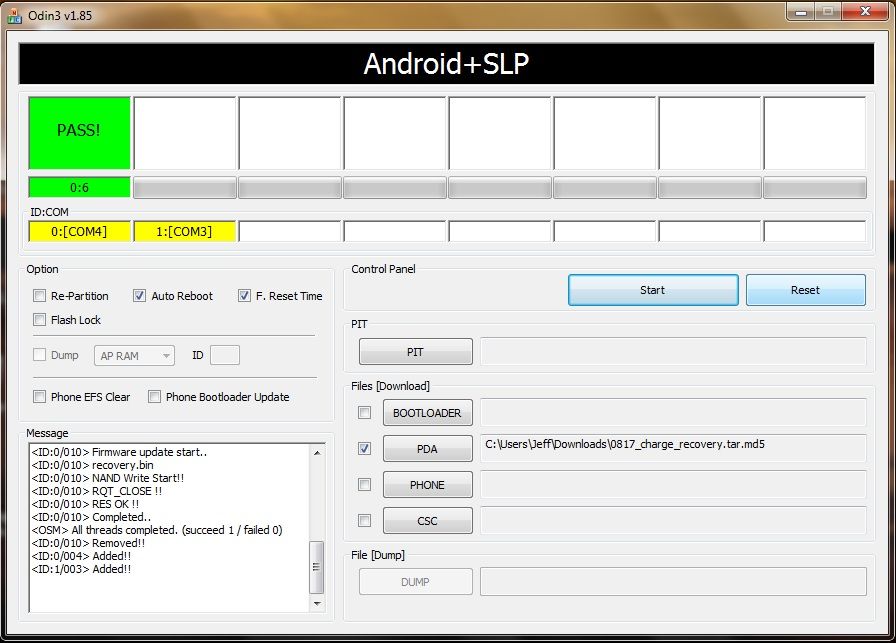
Task: Click the PDA path field showing 0817_charge_recovery.tar.md5
Action: tap(673, 448)
